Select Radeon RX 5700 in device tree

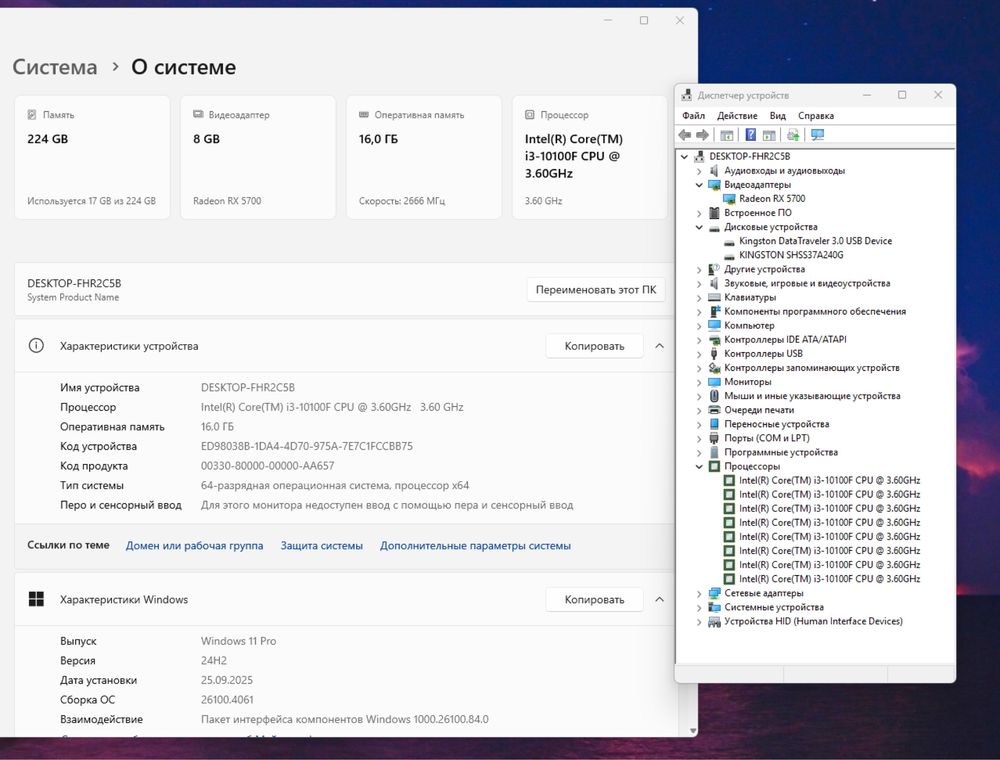click(772, 198)
